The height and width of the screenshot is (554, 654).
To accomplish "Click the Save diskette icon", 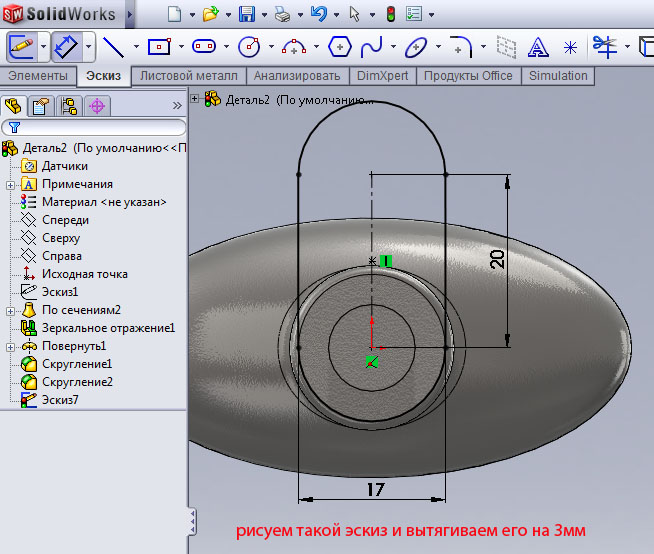I will pos(248,14).
